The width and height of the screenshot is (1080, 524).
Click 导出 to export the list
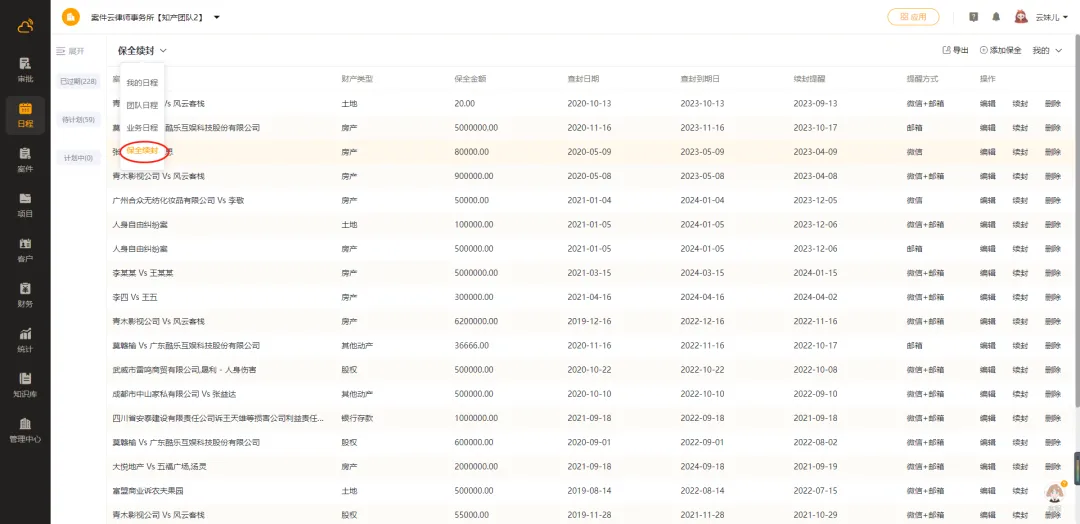click(956, 50)
